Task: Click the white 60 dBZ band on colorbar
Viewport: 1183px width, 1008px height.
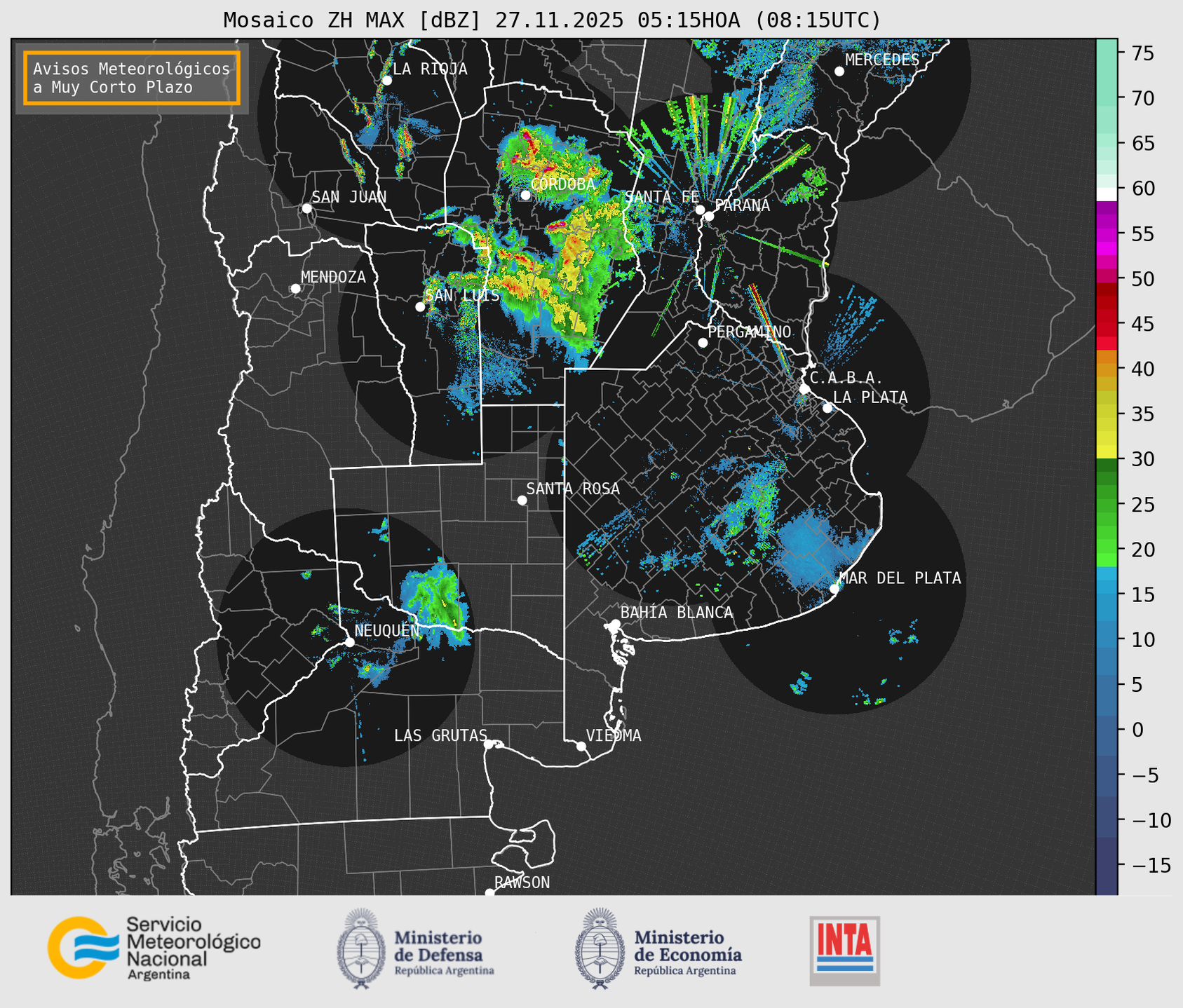Action: coord(1107,193)
